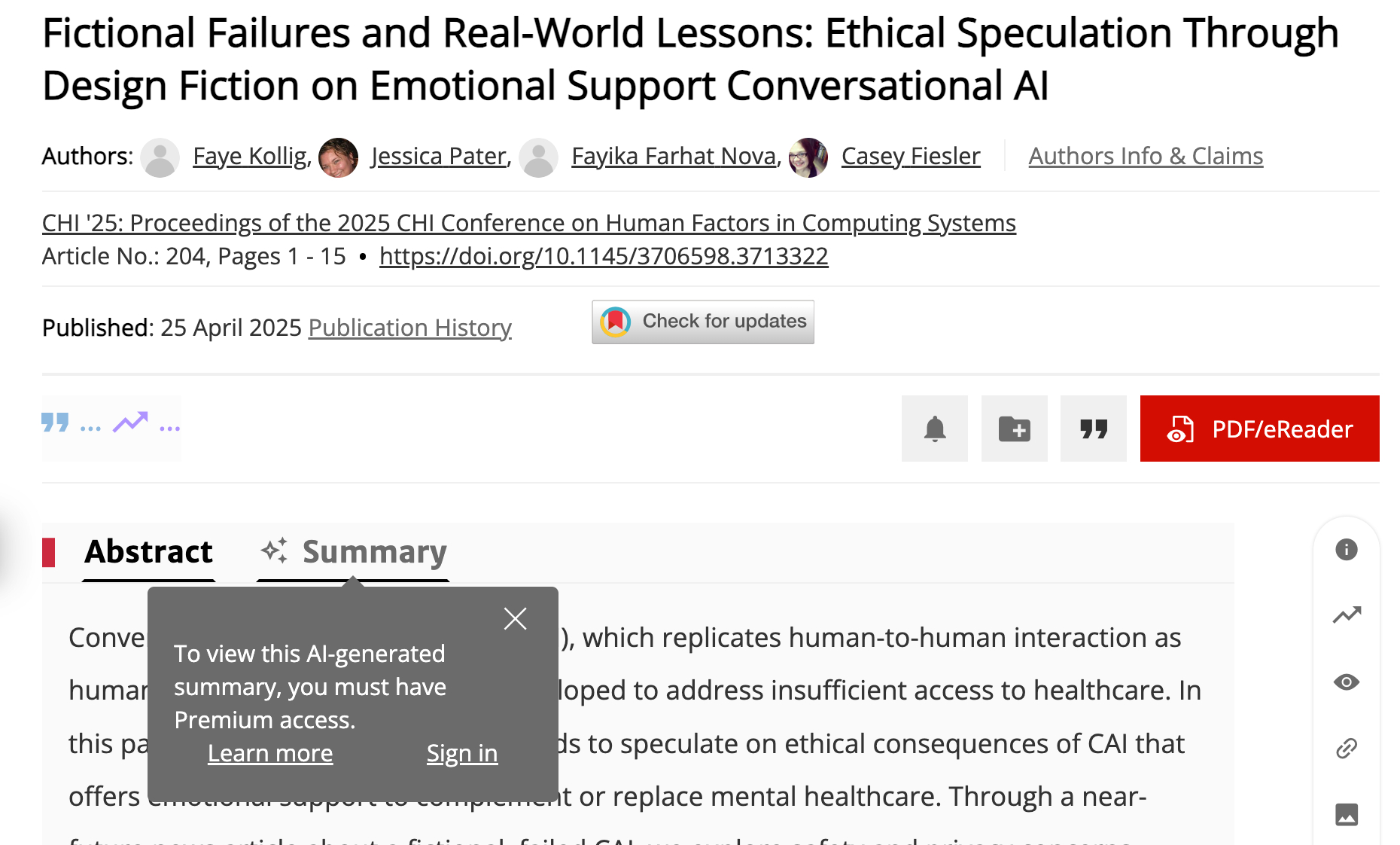The image size is (1400, 845).
Task: Click the eye icon in right sidebar
Action: coord(1346,682)
